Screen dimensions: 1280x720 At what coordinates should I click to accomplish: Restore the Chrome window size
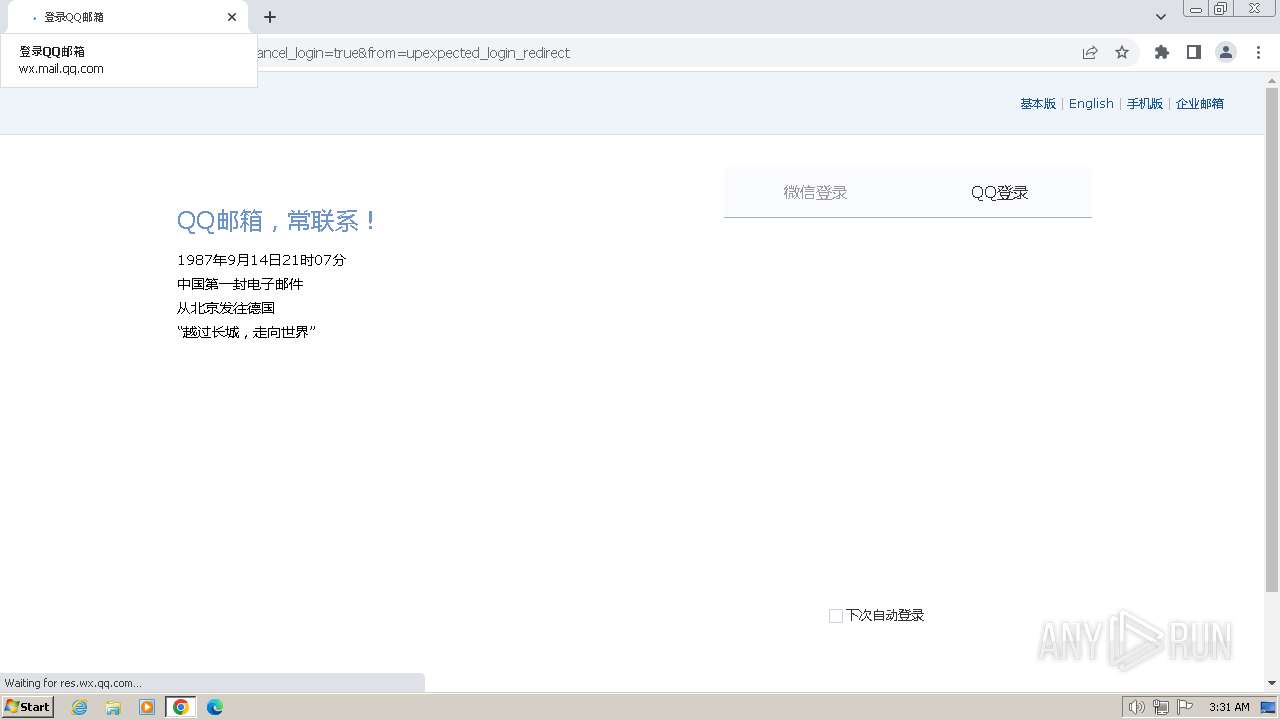[x=1221, y=9]
